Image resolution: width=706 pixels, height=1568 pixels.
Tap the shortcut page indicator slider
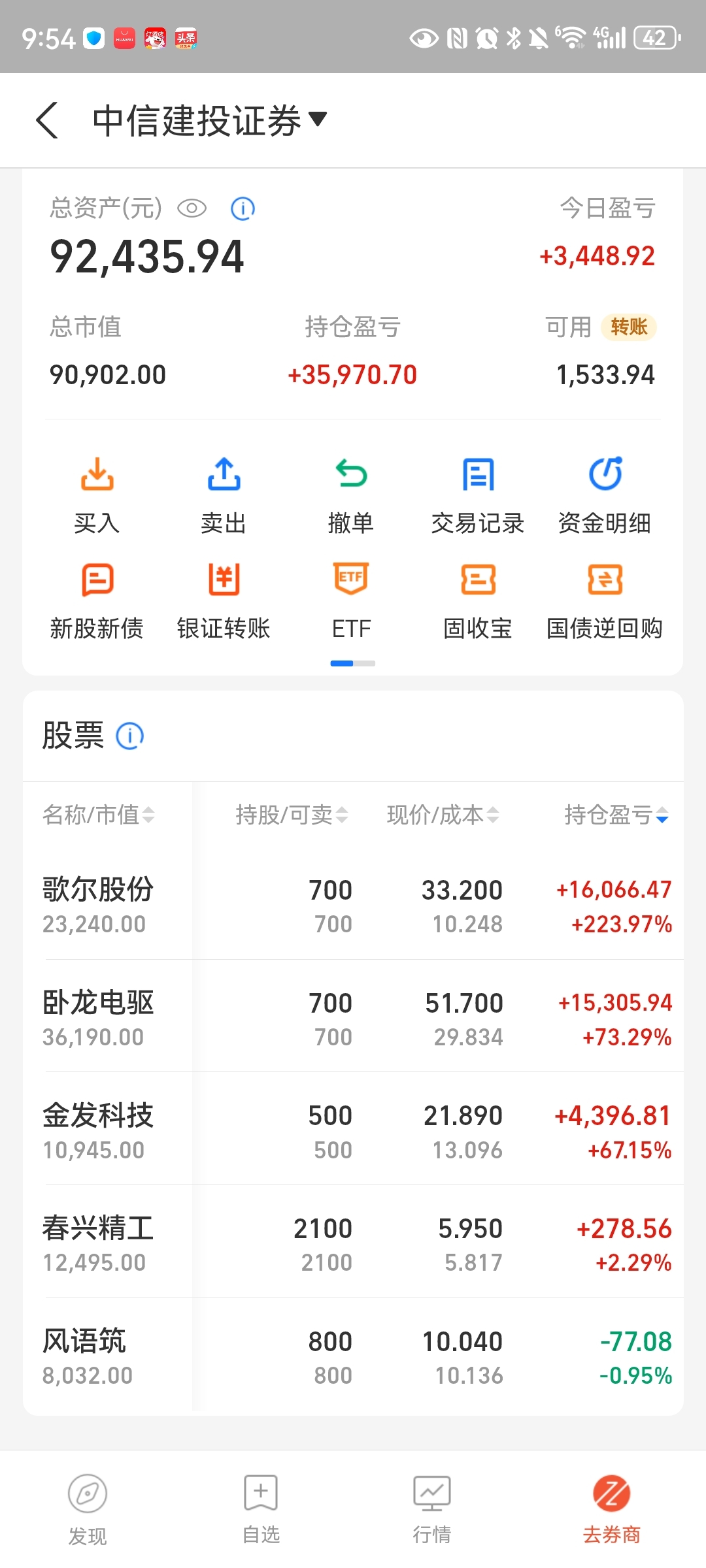point(353,663)
